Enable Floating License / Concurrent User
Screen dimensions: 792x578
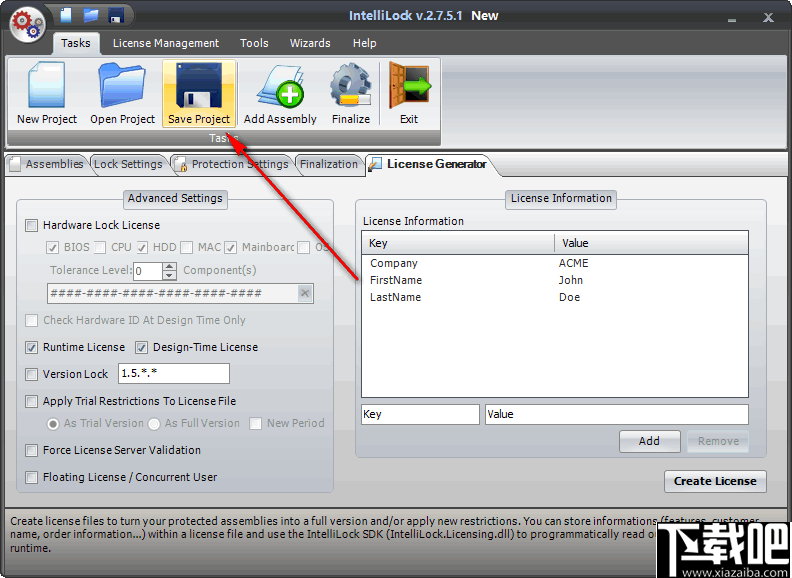pyautogui.click(x=31, y=477)
